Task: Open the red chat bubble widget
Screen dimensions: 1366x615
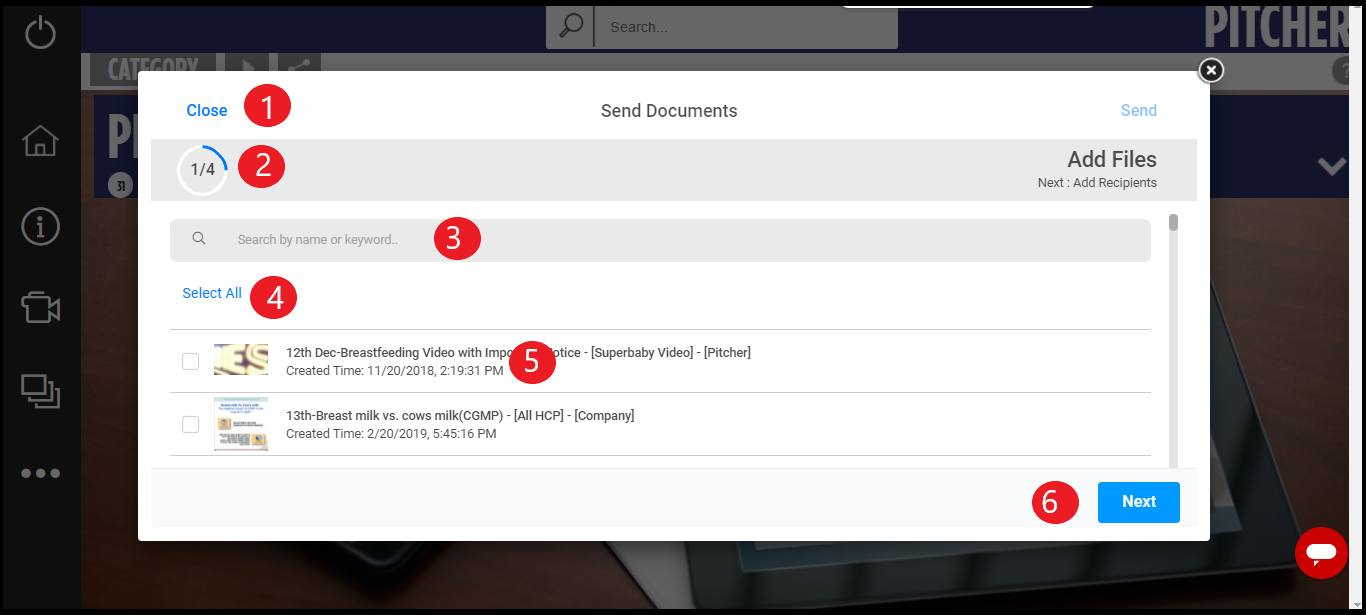Action: 1321,552
